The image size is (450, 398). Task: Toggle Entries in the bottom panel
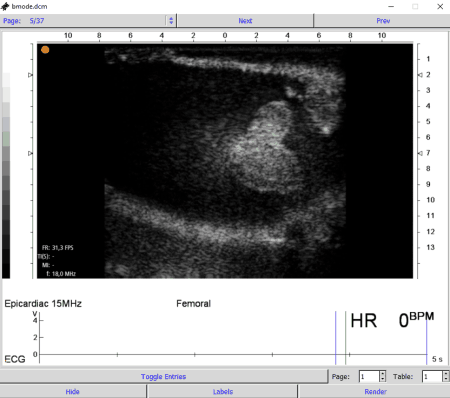163,376
